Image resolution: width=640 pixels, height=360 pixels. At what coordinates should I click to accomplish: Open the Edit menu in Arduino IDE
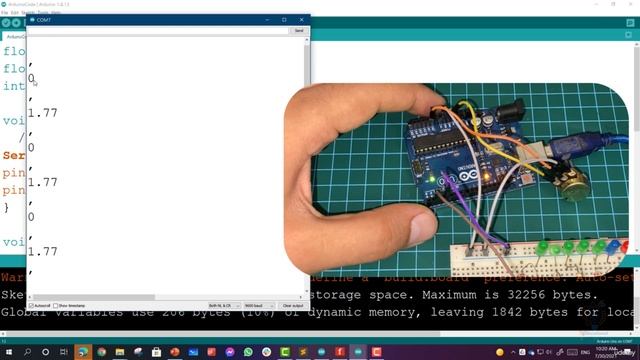coord(15,13)
